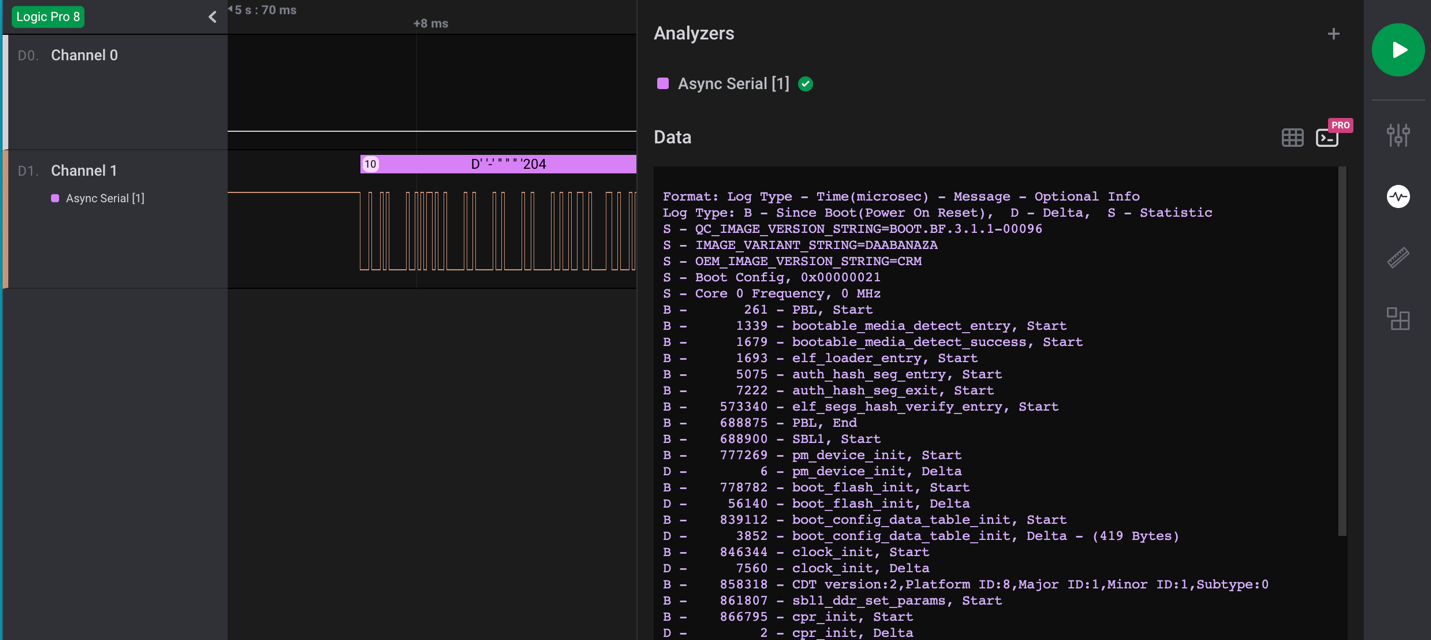The image size is (1431, 640).
Task: Open the Analyzers sidebar panel icon
Action: (x=1397, y=197)
